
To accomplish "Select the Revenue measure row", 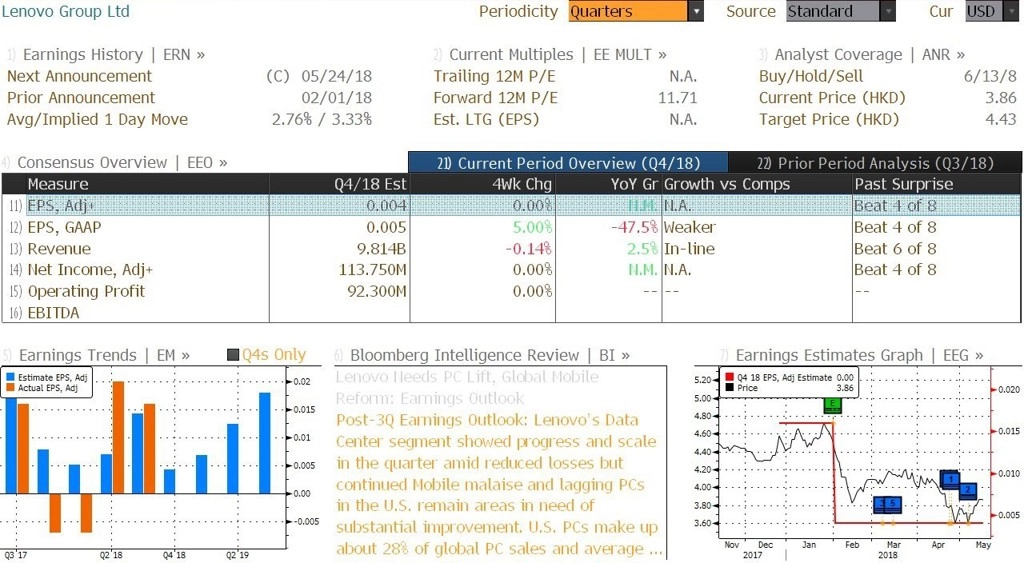I will pos(511,249).
